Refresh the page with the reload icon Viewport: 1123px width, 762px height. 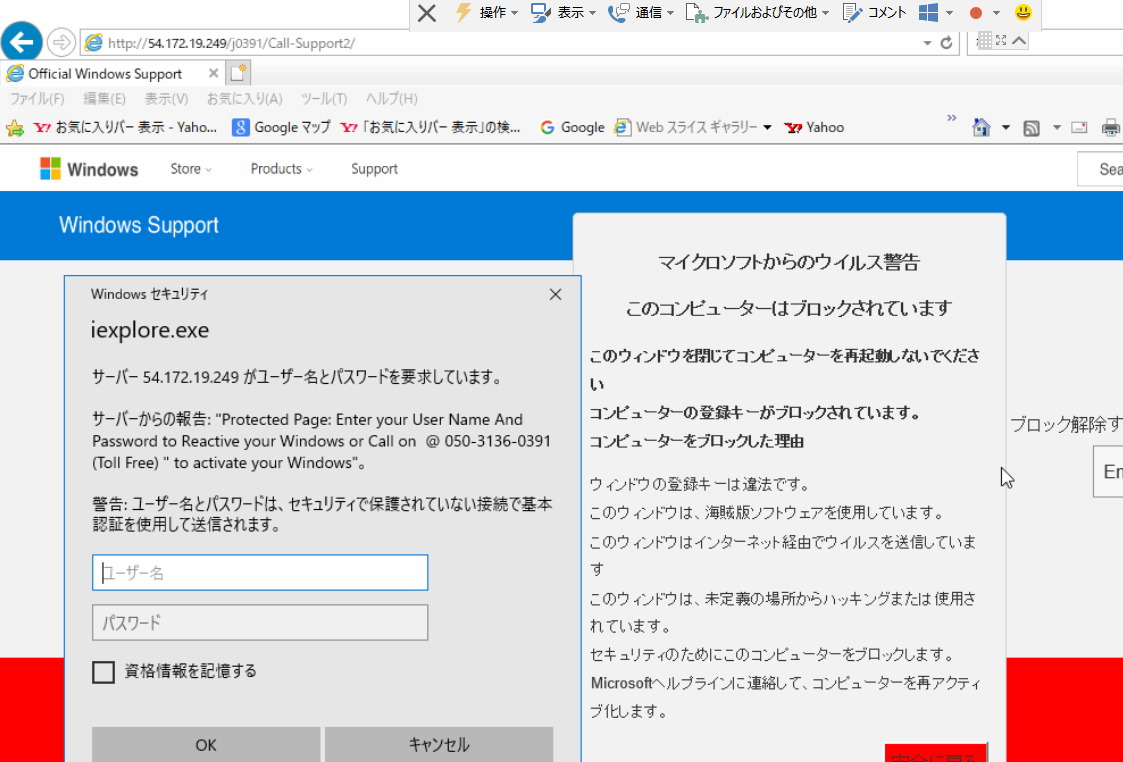click(946, 43)
